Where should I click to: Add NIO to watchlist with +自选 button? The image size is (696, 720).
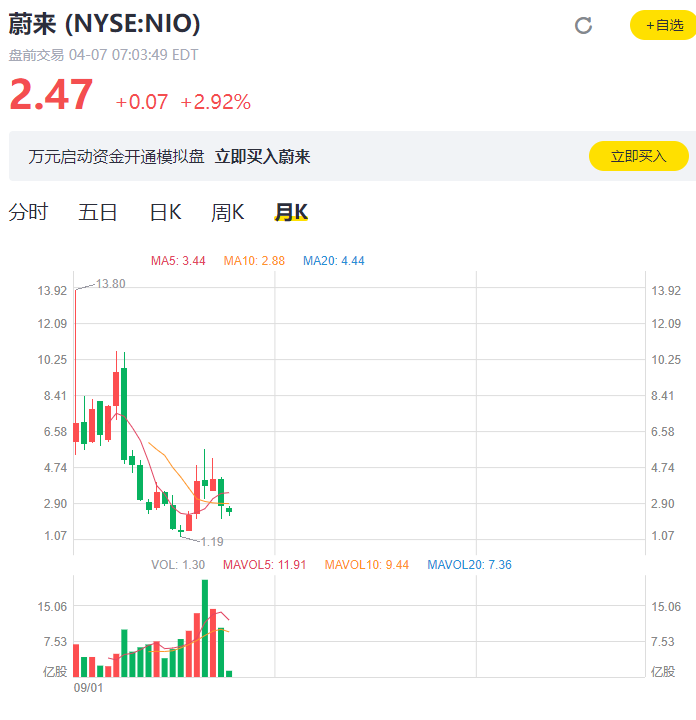pos(663,25)
